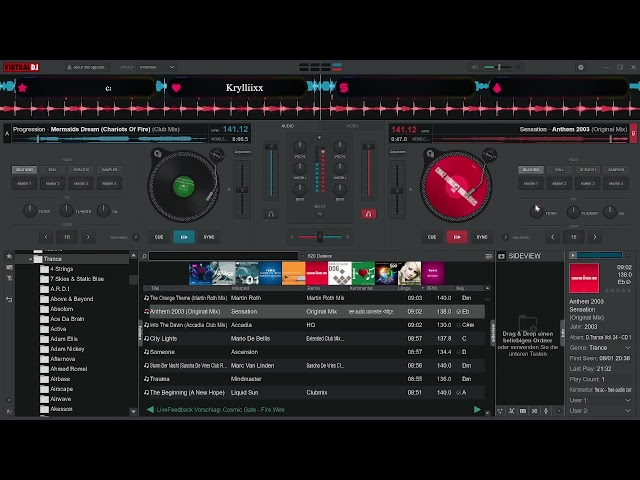Double the loop length on deck B

coord(595,237)
